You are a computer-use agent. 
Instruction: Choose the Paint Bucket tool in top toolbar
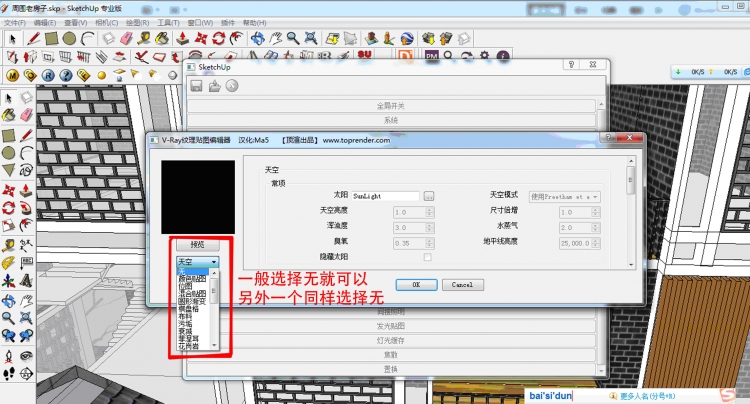tap(162, 38)
